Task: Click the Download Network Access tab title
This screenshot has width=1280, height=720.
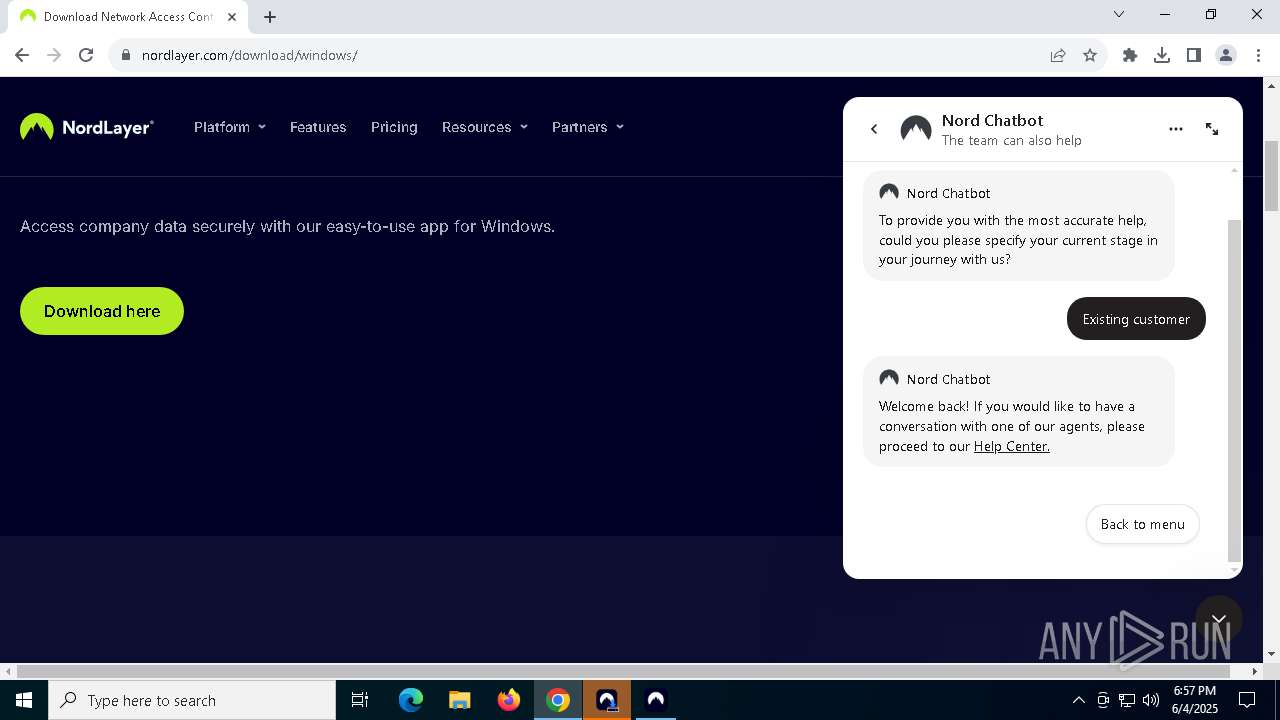Action: click(128, 16)
